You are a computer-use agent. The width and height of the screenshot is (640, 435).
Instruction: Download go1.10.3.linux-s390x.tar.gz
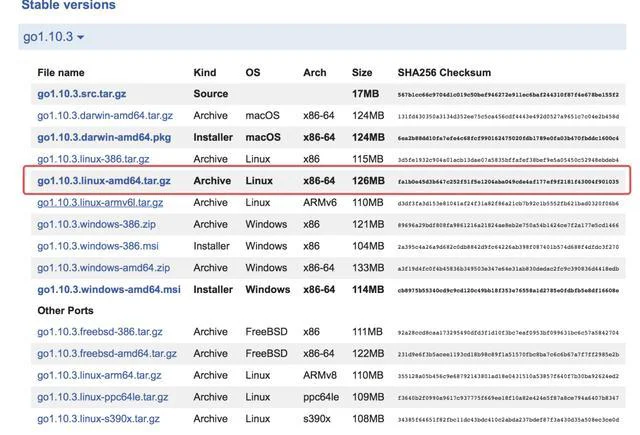click(98, 419)
